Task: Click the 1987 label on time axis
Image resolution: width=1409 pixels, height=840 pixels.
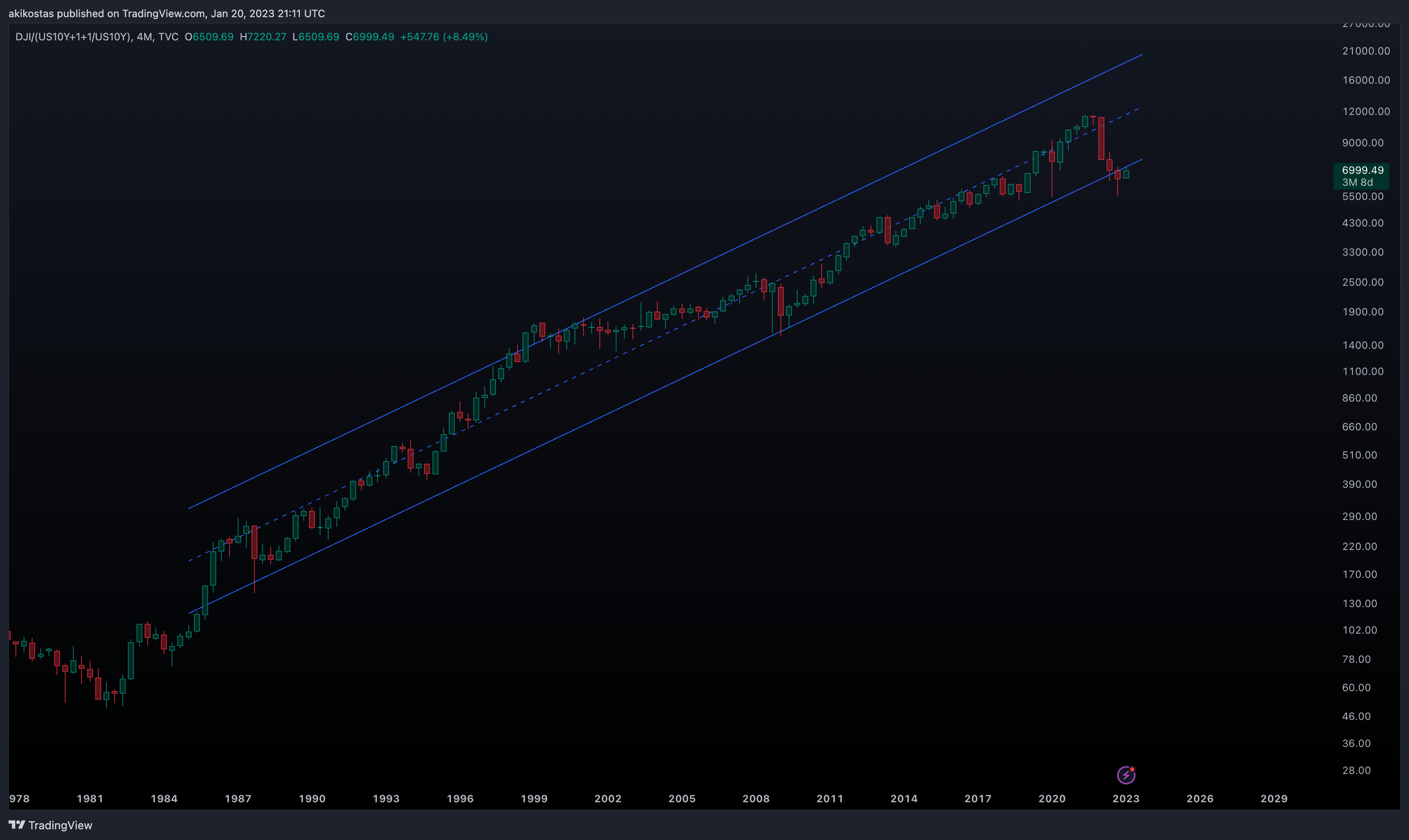Action: 238,799
